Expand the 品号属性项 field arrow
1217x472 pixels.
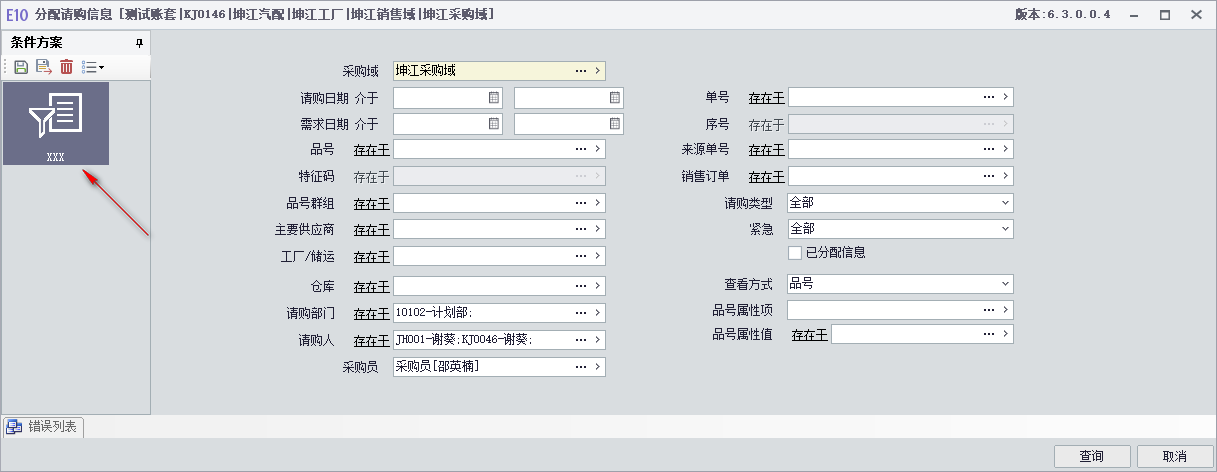coord(1006,309)
